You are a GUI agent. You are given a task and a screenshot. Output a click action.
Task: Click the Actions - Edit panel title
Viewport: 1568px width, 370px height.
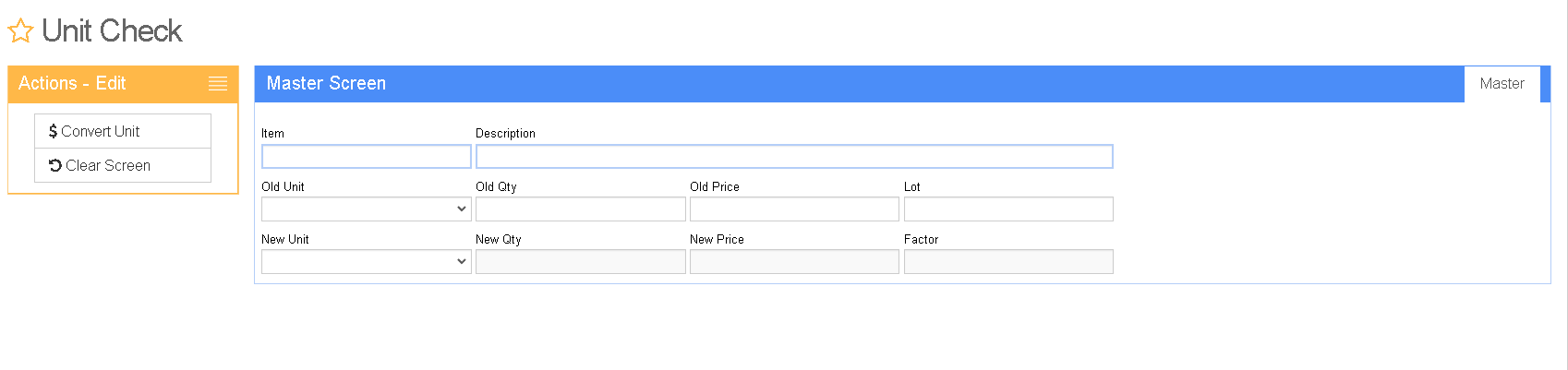click(x=72, y=83)
